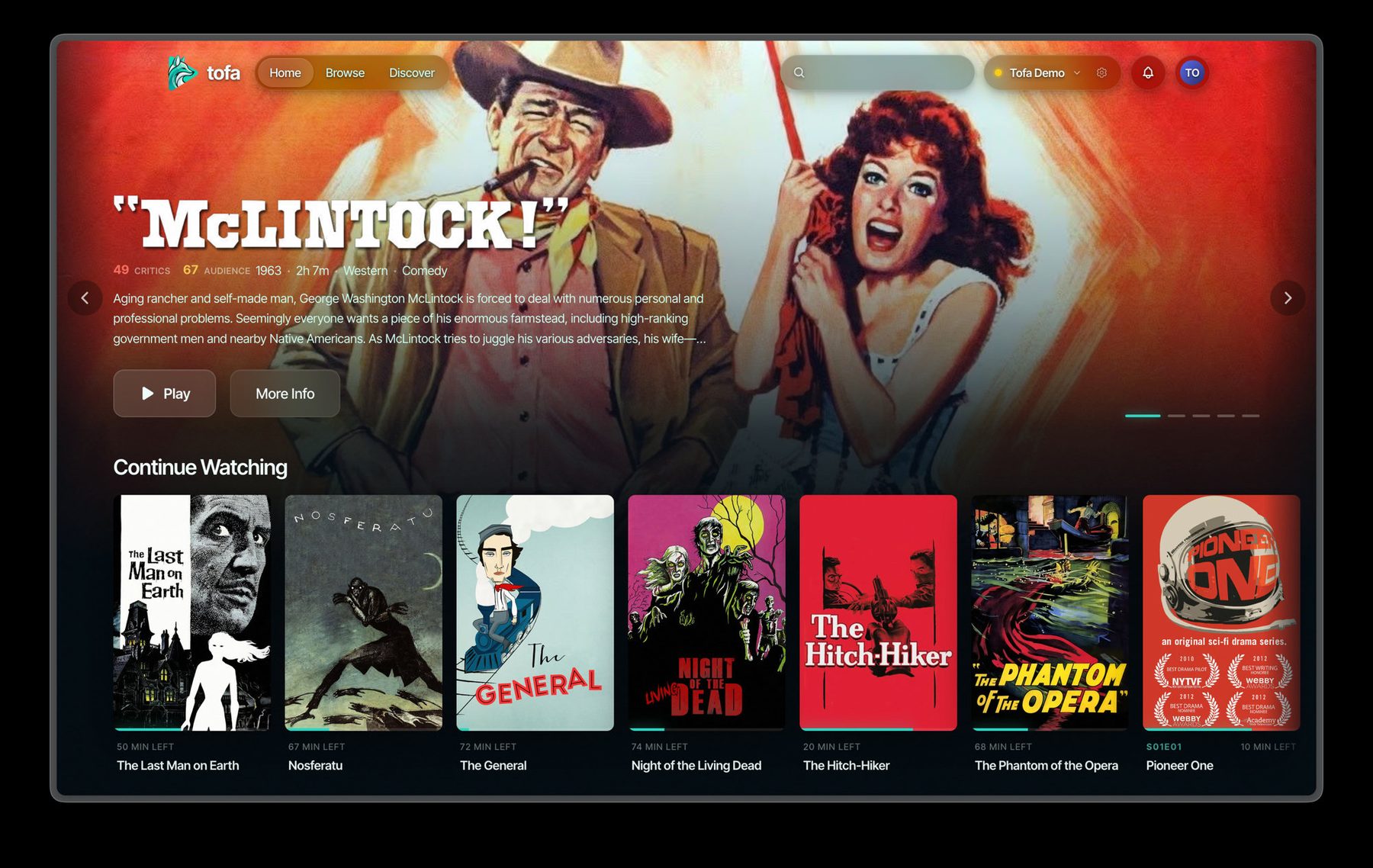Open the notifications bell
Image resolution: width=1373 pixels, height=868 pixels.
(1147, 72)
